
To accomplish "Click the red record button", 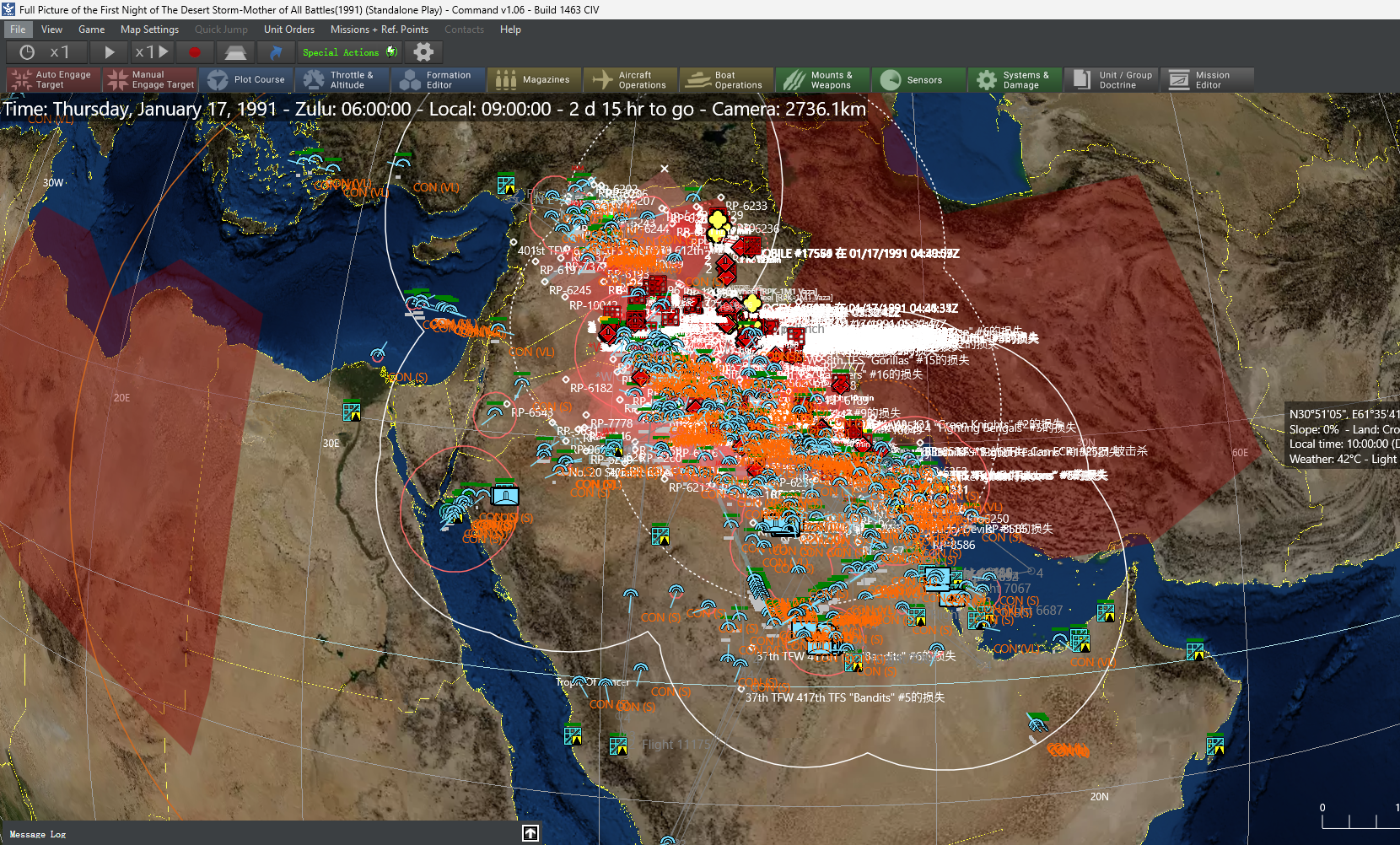I will (x=195, y=52).
